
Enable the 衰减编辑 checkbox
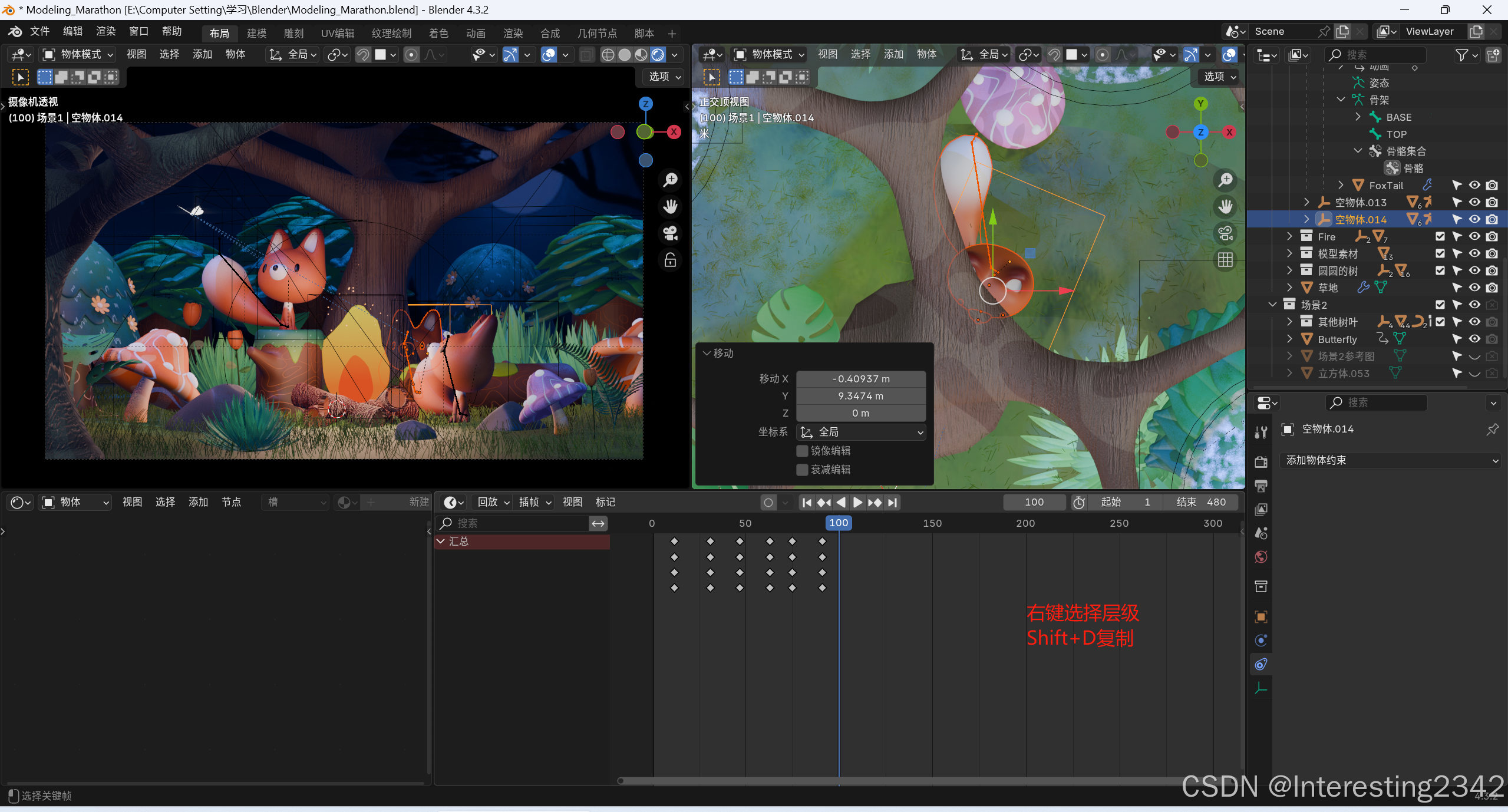(802, 470)
